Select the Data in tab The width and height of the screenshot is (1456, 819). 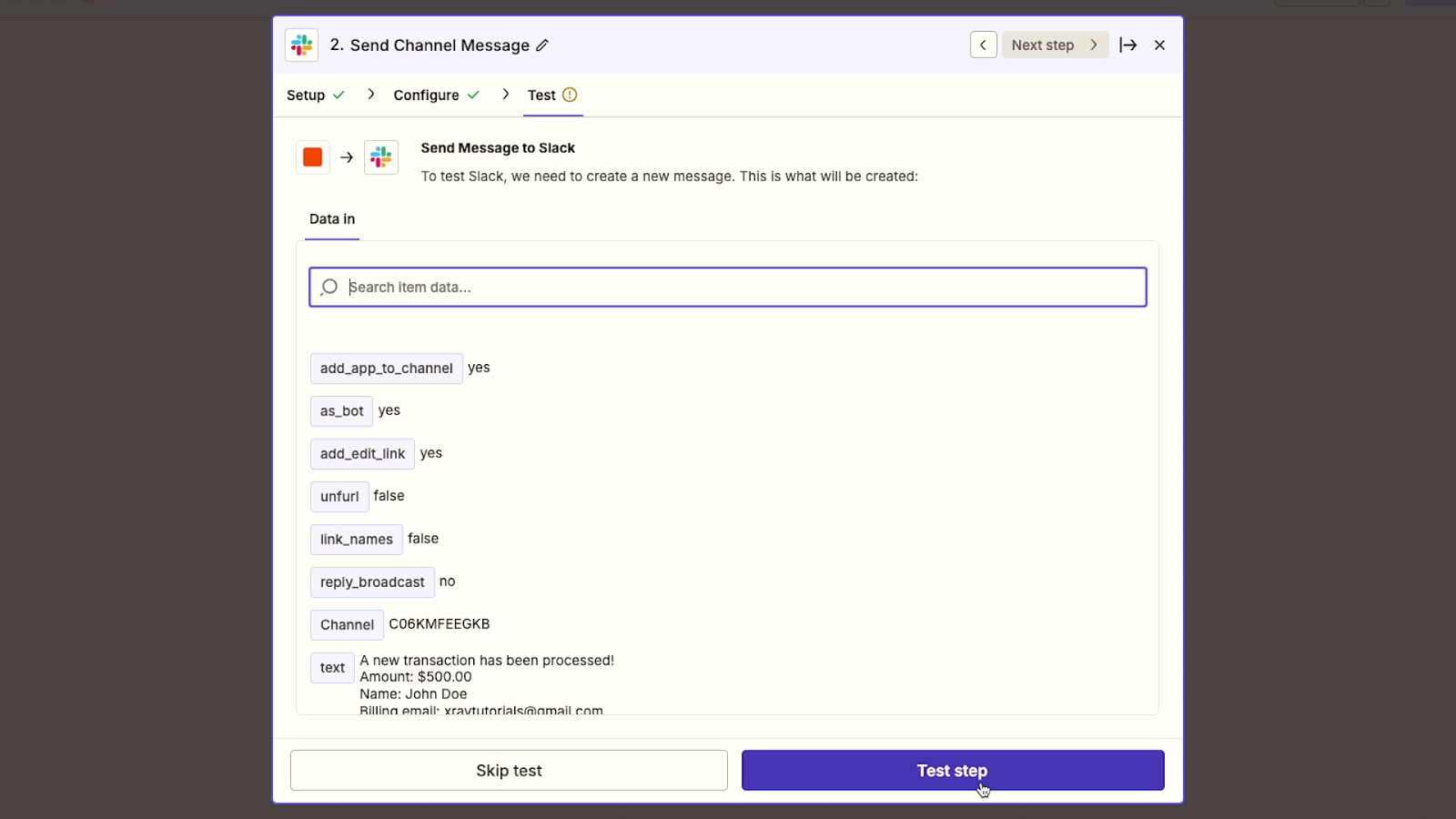click(332, 219)
